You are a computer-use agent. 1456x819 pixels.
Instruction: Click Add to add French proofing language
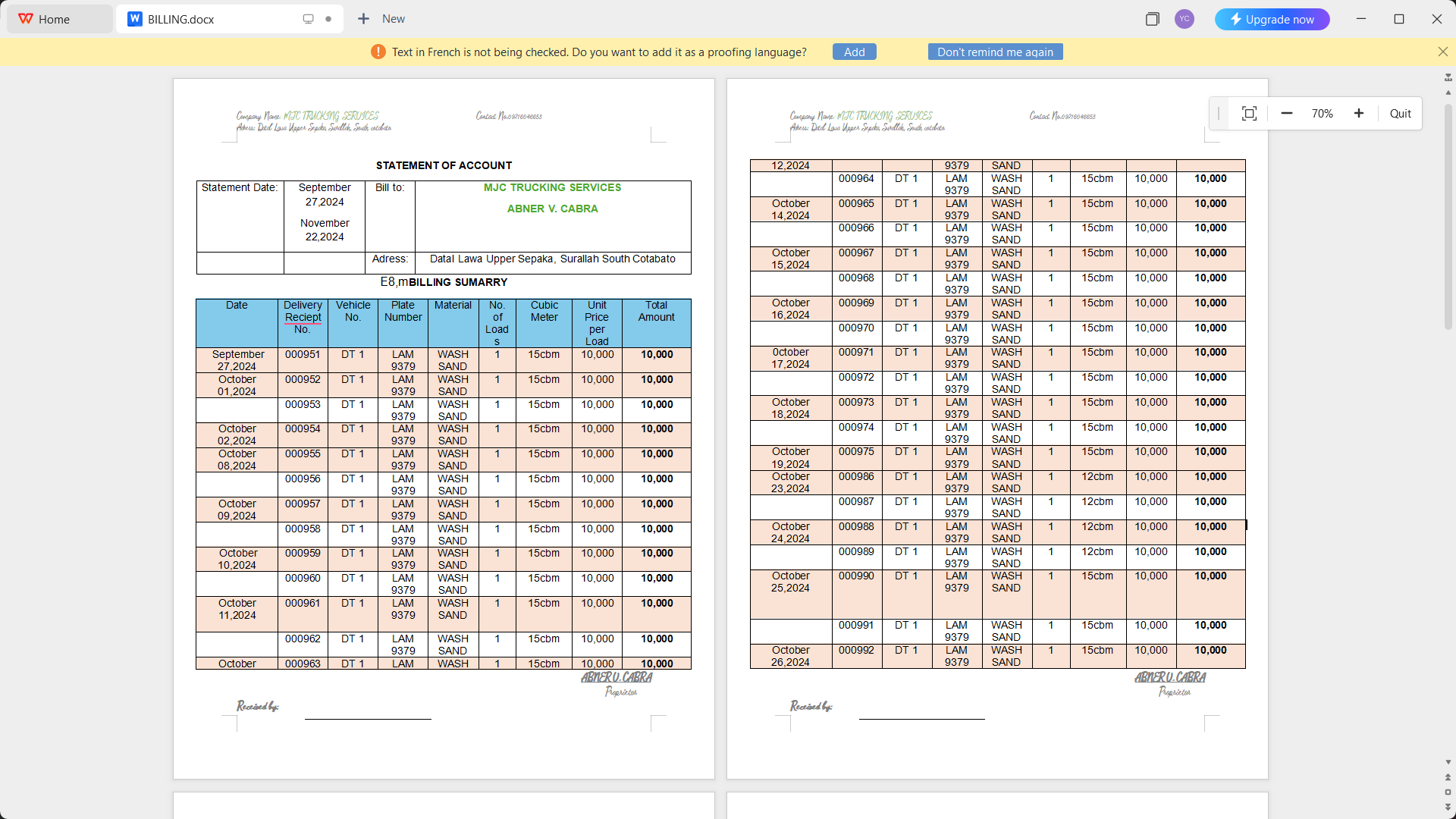(x=854, y=52)
